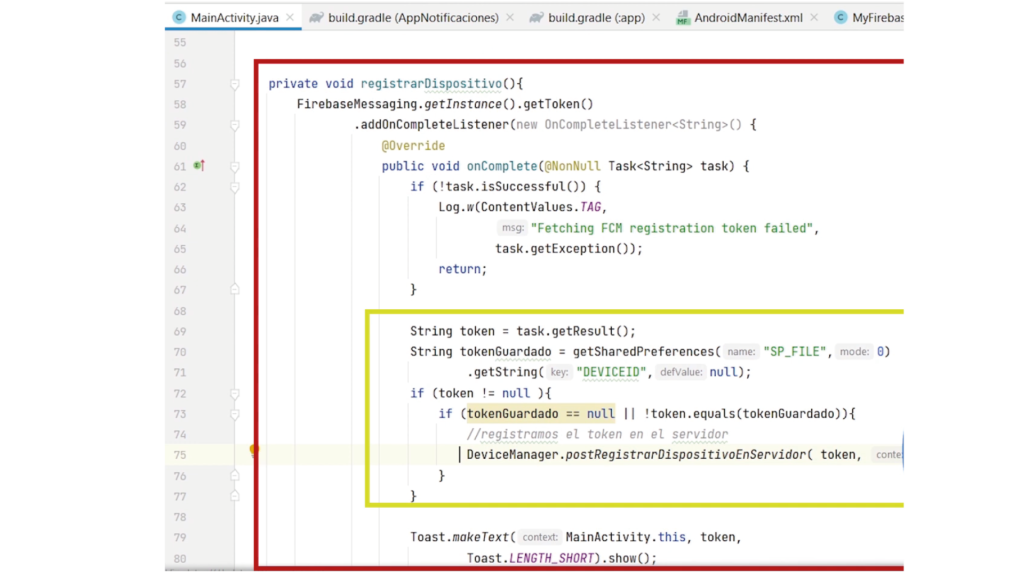Click the intention lightbulb on line 75
The image size is (1024, 576).
coord(253,451)
